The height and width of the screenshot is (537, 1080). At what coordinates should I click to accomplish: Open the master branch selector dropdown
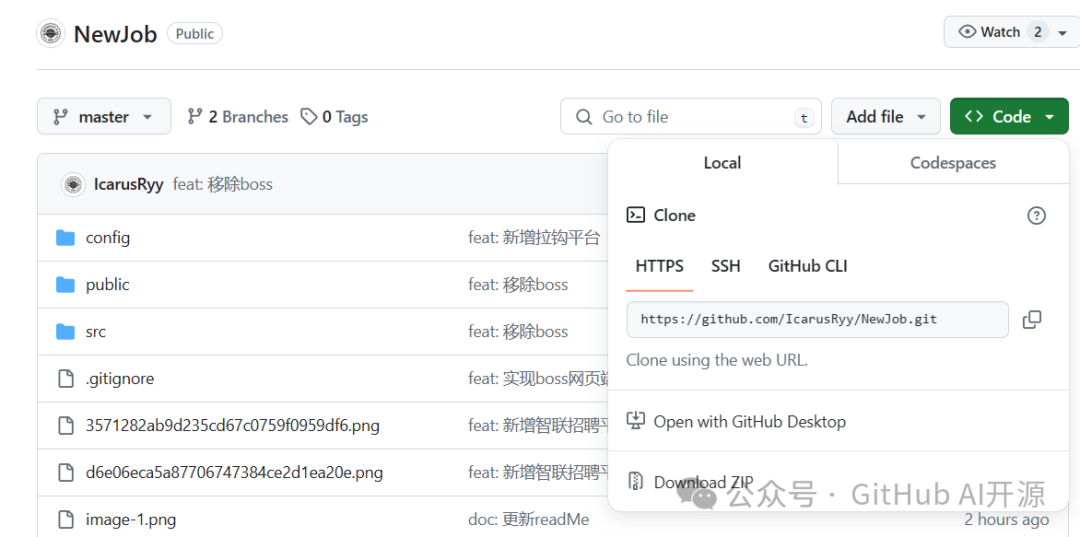tap(104, 116)
